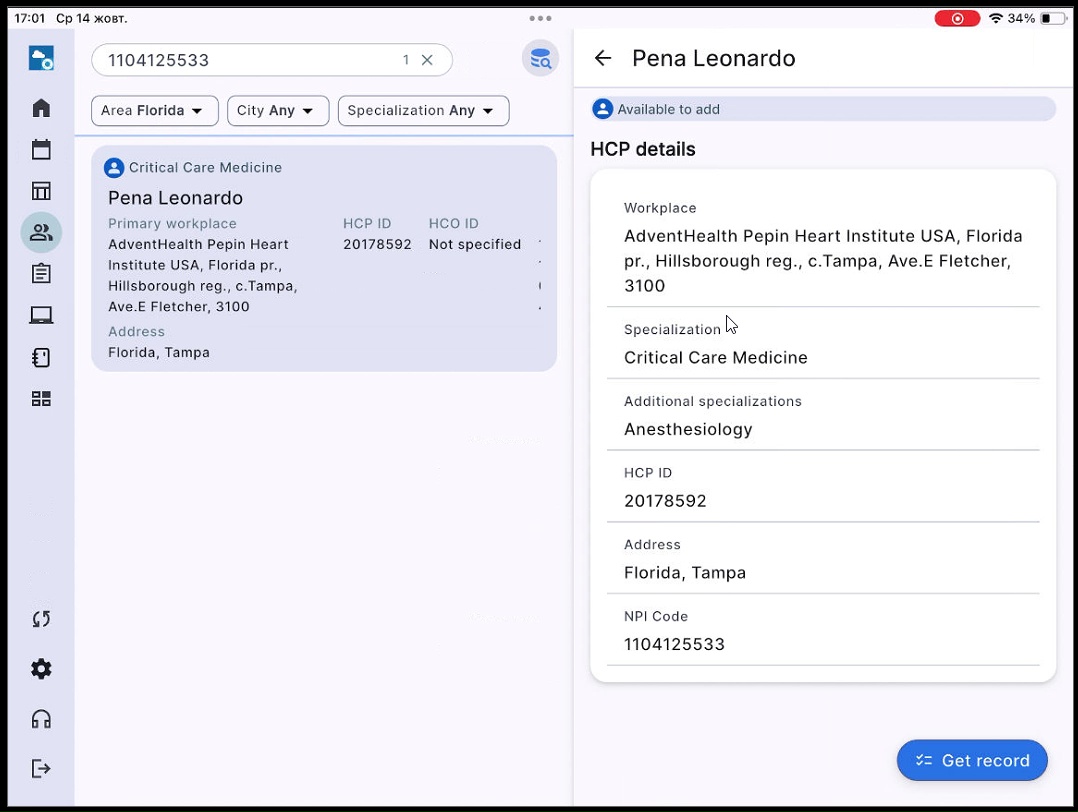Screen dimensions: 1078x812
Task: Expand the Area Florida dropdown
Action: pyautogui.click(x=155, y=111)
